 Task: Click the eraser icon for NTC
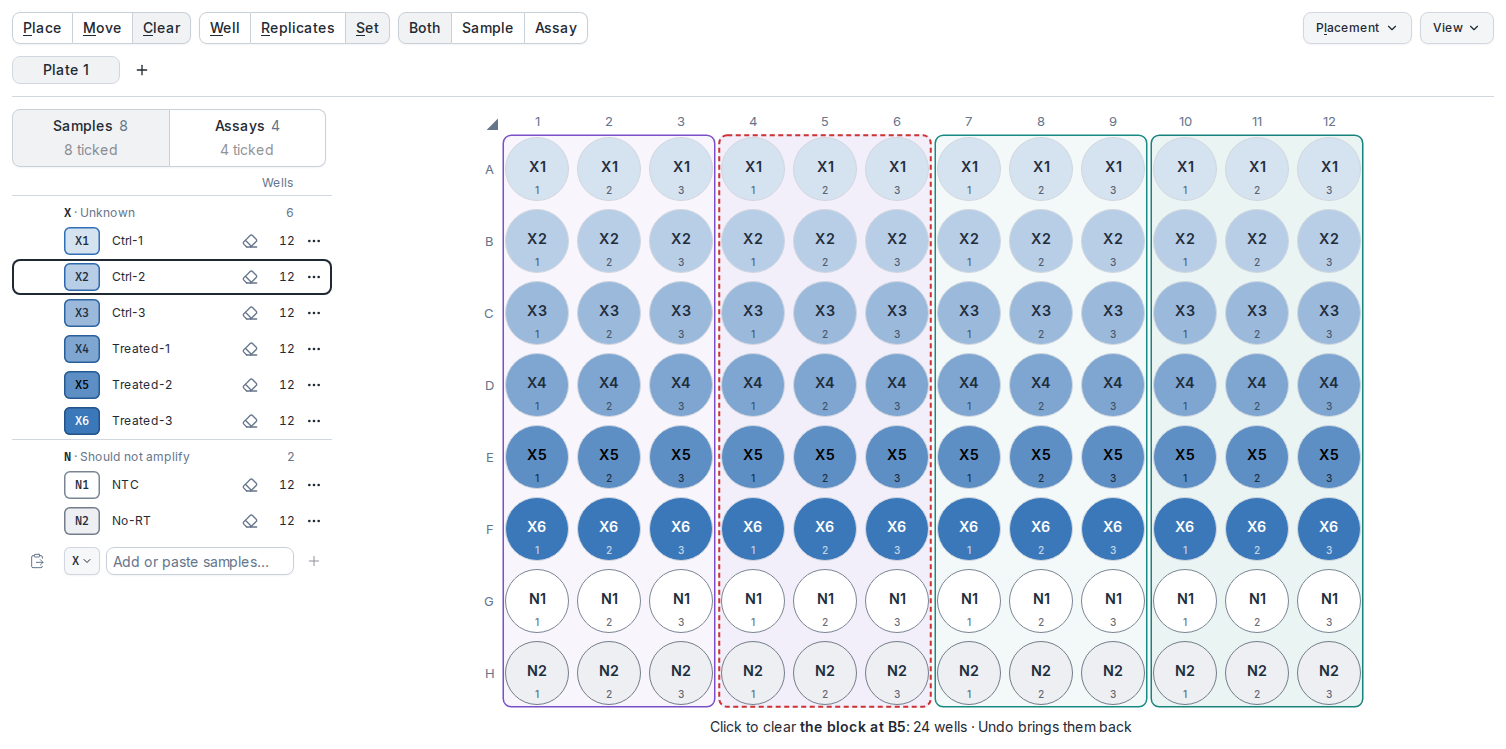click(x=250, y=485)
